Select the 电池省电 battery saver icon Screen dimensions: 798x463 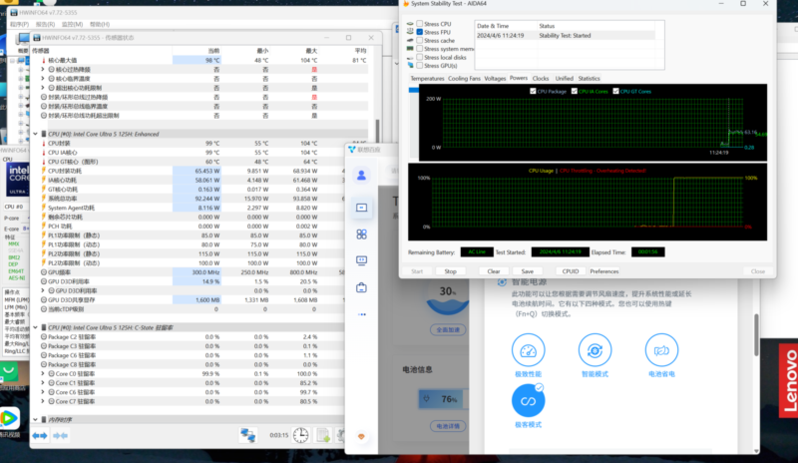tap(661, 350)
